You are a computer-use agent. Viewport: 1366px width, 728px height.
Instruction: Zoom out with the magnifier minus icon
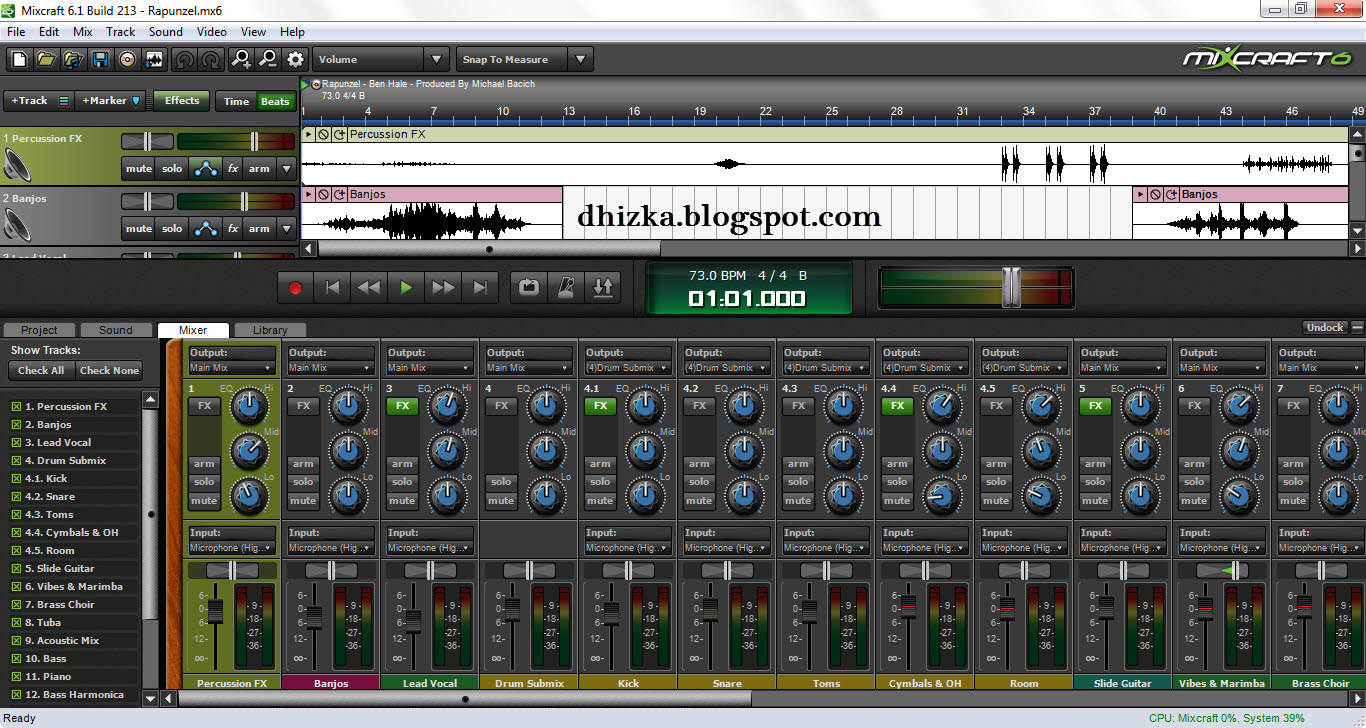tap(268, 60)
